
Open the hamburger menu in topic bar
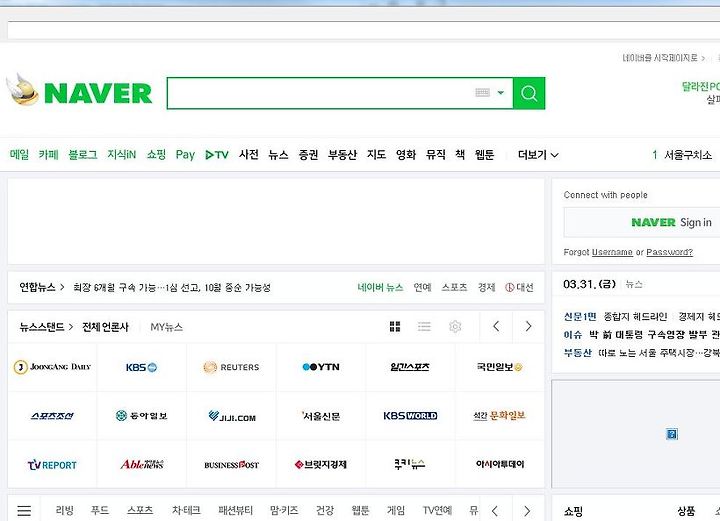24,510
